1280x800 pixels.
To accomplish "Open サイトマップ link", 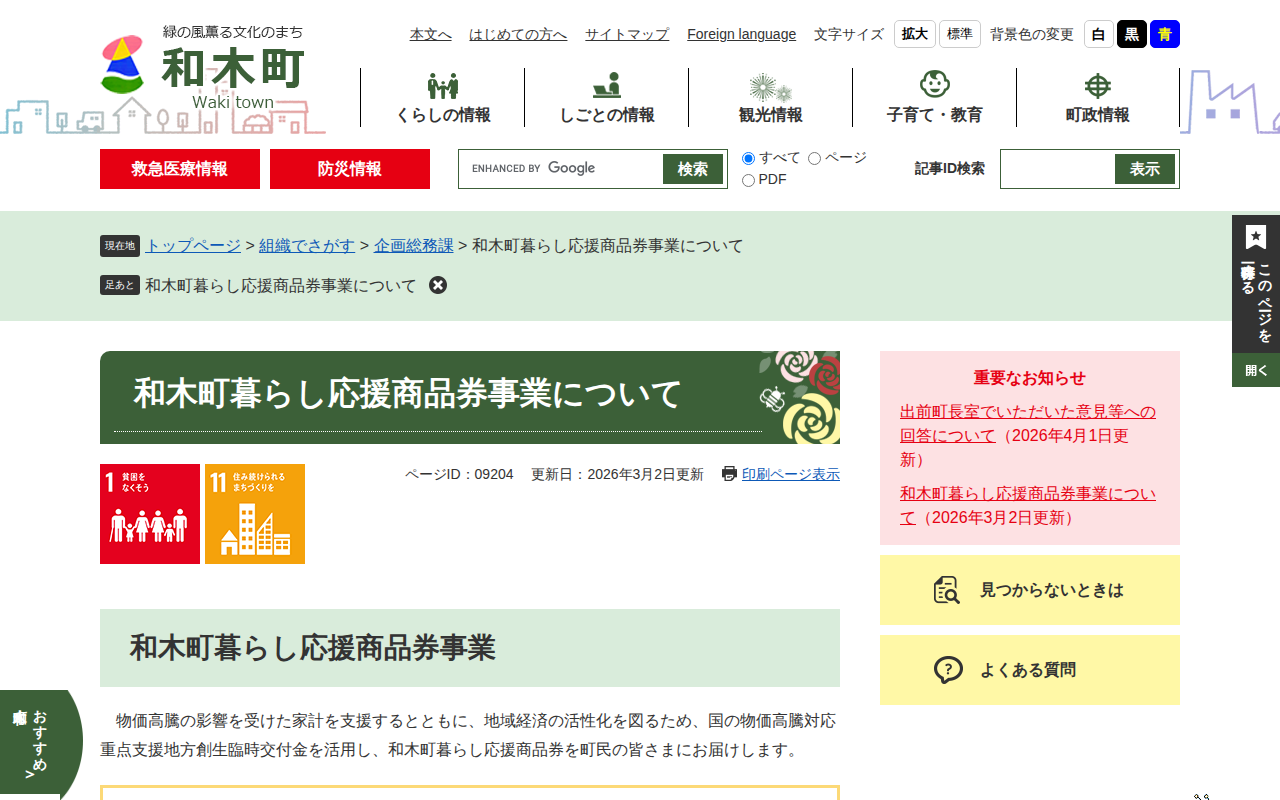I will [627, 34].
